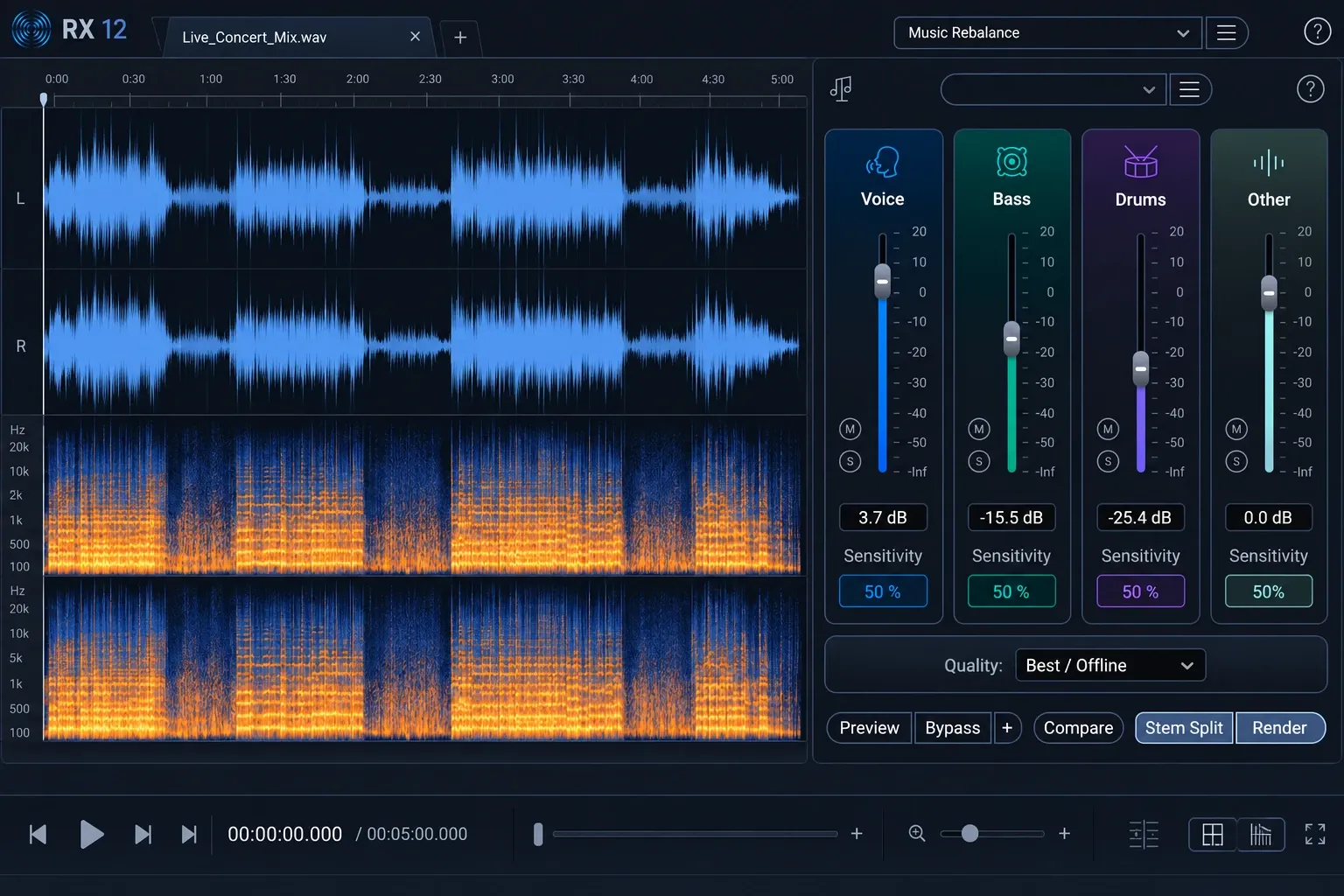Mute the Drums stem
This screenshot has width=1344, height=896.
[1108, 429]
